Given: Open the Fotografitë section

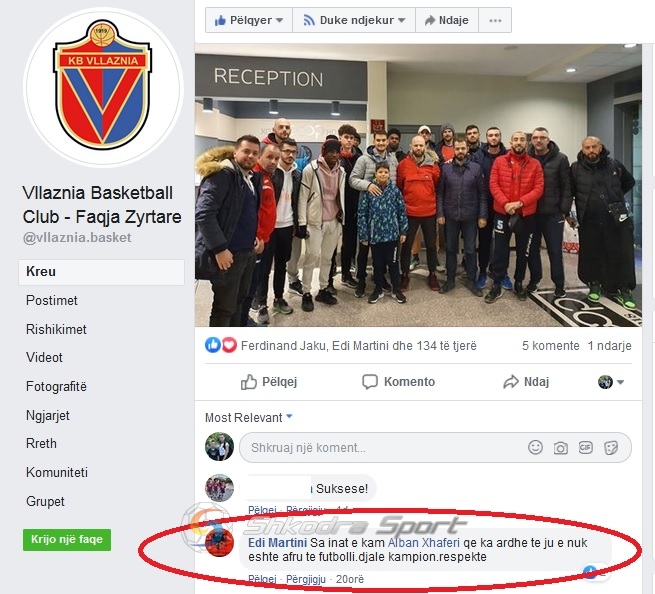Looking at the screenshot, I should coord(56,386).
